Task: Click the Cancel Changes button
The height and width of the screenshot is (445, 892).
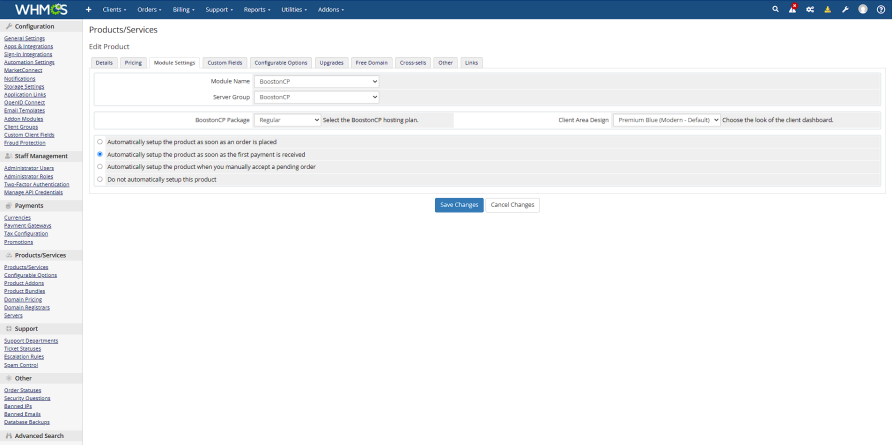Action: [513, 205]
